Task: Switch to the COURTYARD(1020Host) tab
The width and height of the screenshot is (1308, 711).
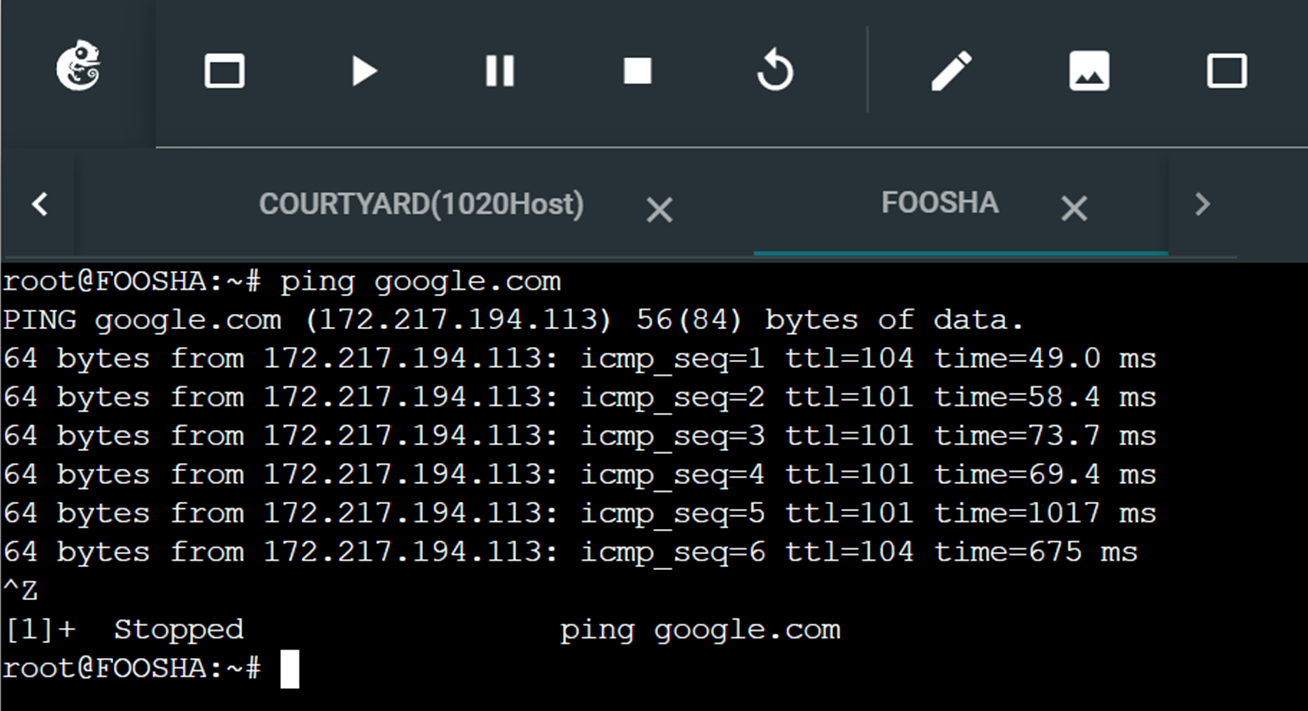Action: [421, 204]
